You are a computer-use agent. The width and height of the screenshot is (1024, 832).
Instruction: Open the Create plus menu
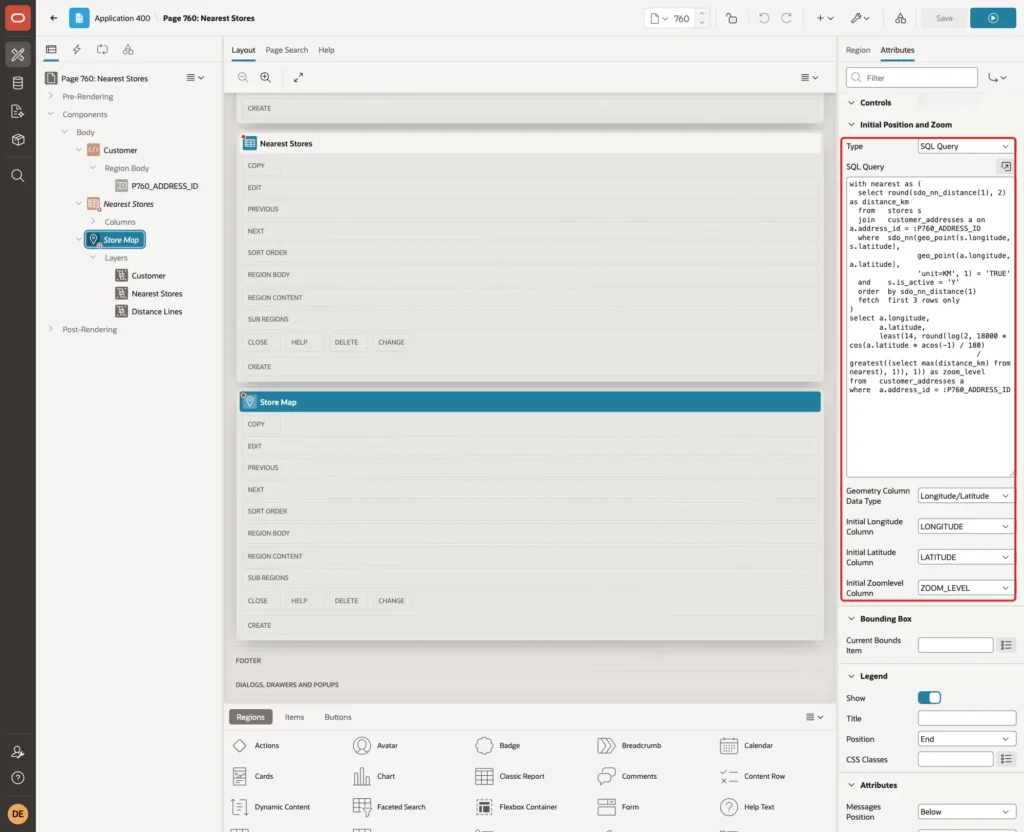click(825, 18)
